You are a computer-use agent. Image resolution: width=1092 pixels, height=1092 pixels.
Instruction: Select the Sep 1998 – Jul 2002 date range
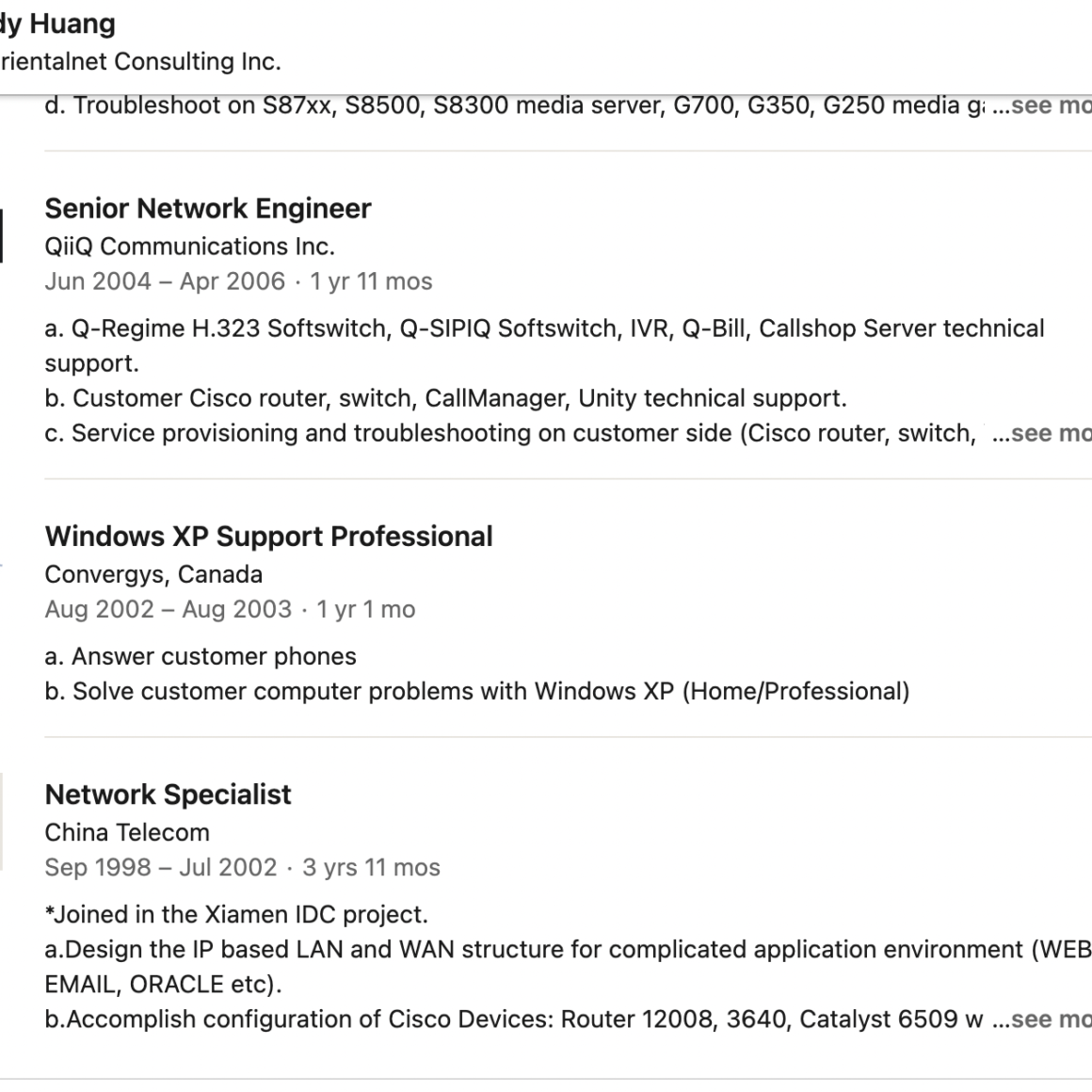pos(161,867)
